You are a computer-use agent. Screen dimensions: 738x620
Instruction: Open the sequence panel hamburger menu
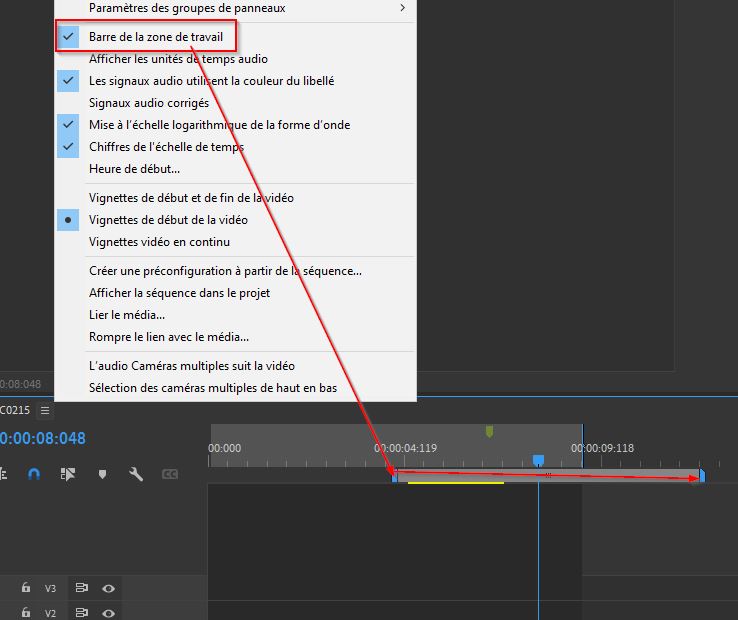pos(45,410)
